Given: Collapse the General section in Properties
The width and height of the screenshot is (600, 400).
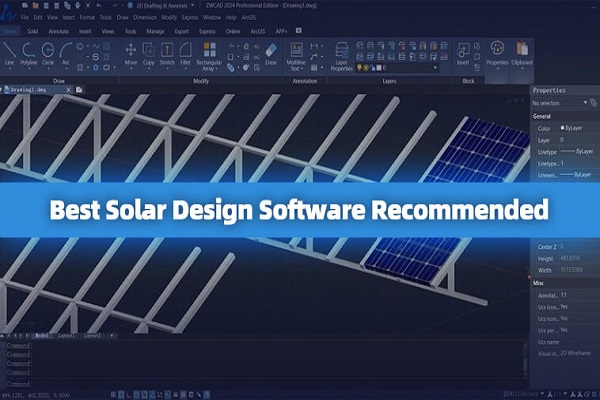Looking at the screenshot, I should pos(541,116).
